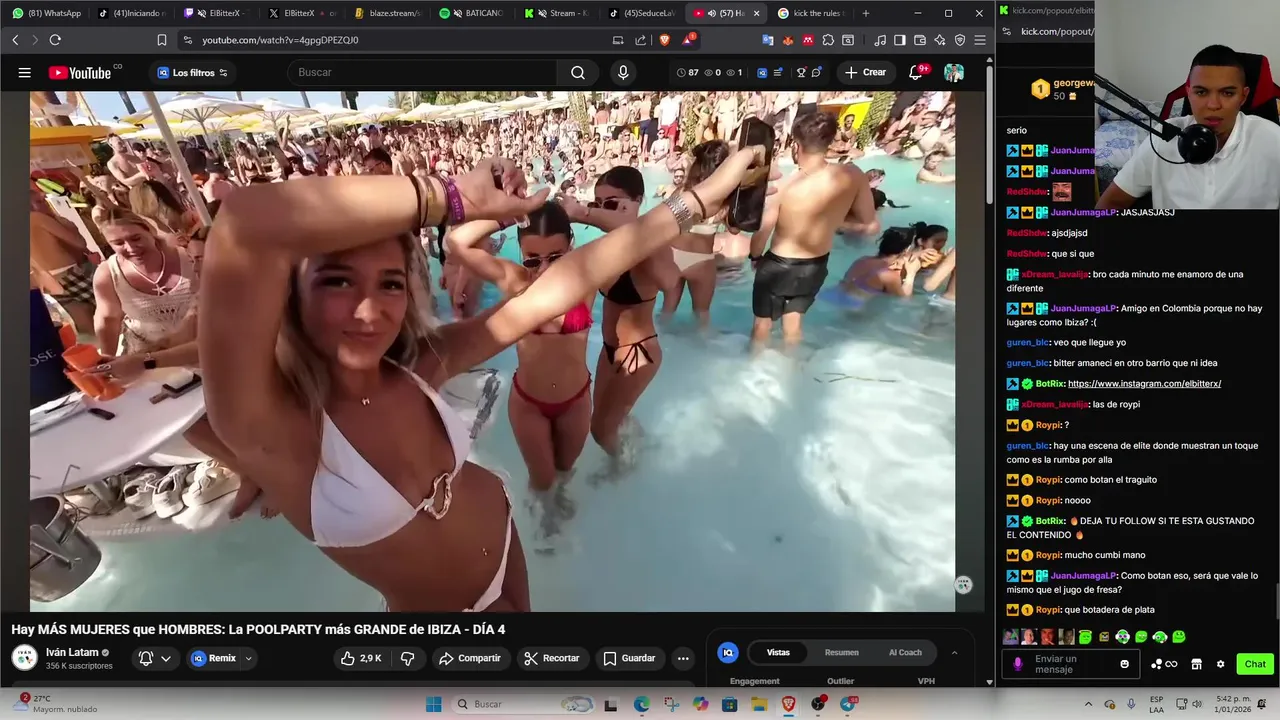
Task: Select the vidIQ 'AI Coach' tab
Action: (x=905, y=652)
